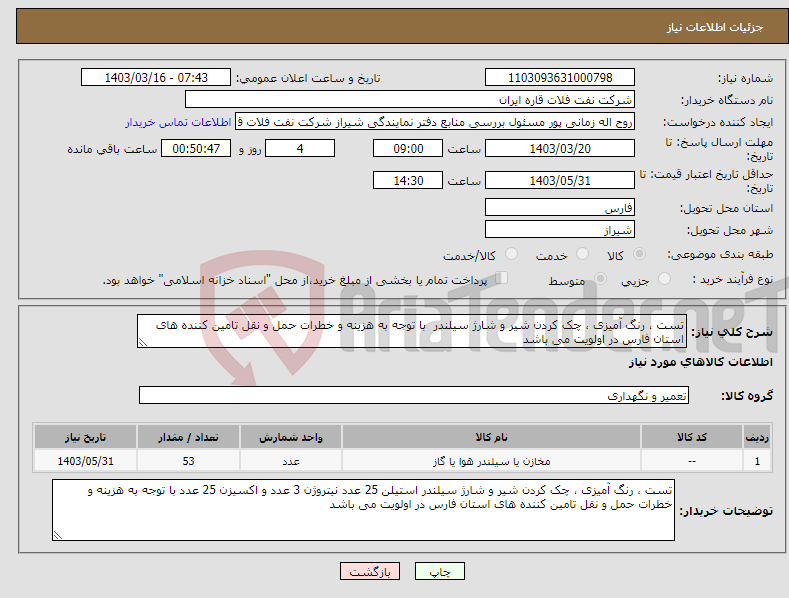789x598 pixels.
Task: Click the بازگشت (back) button
Action: (x=370, y=571)
